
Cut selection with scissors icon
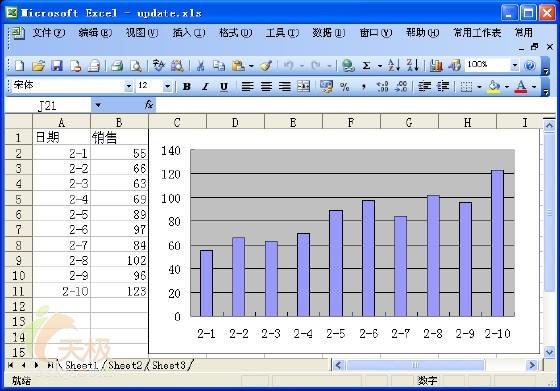pyautogui.click(x=200, y=66)
